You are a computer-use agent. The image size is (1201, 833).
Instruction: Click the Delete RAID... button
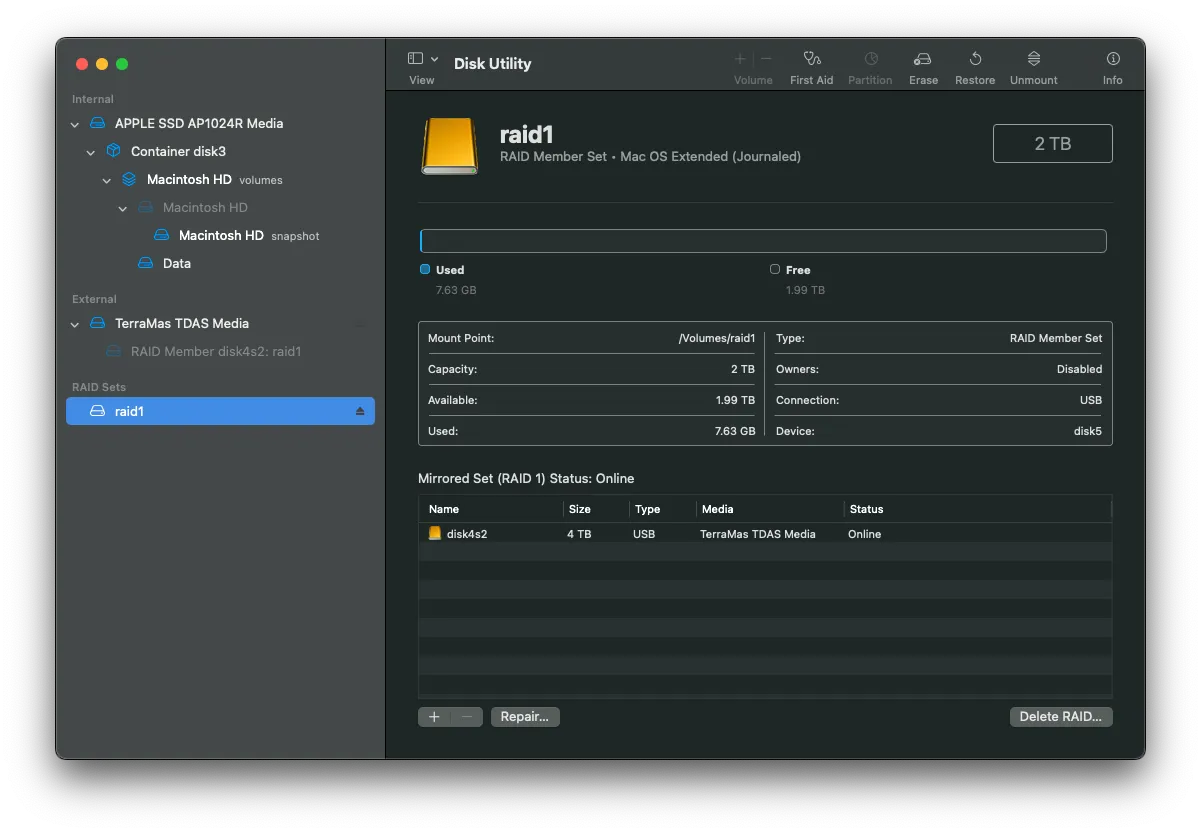pos(1060,716)
